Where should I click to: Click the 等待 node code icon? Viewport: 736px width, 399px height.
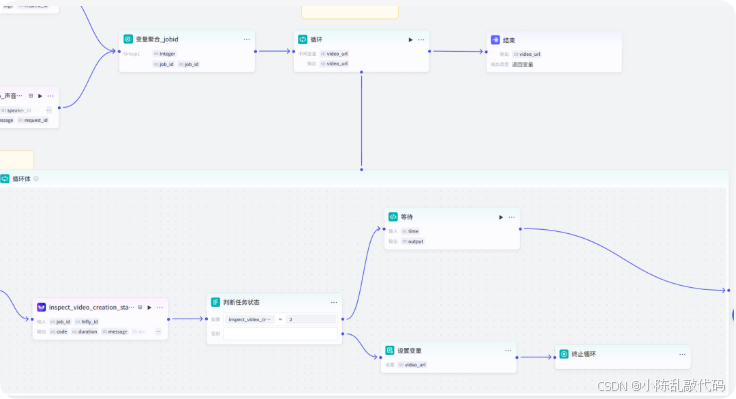click(393, 217)
